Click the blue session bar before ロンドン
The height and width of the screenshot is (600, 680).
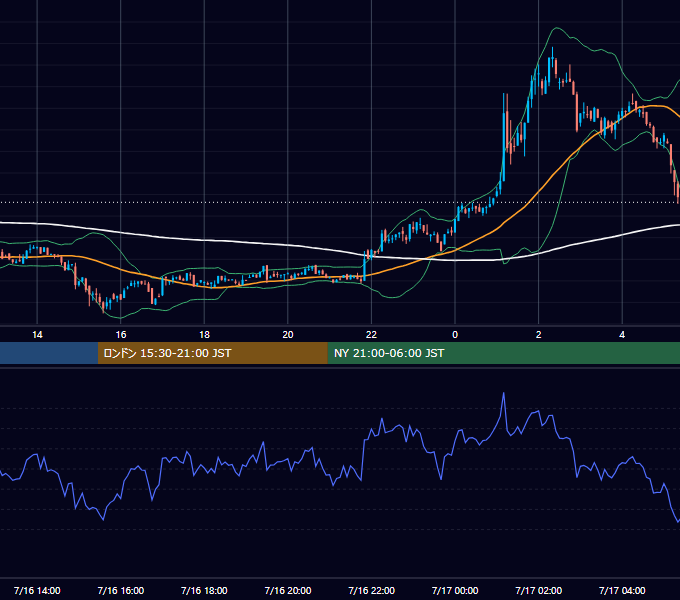coord(49,353)
